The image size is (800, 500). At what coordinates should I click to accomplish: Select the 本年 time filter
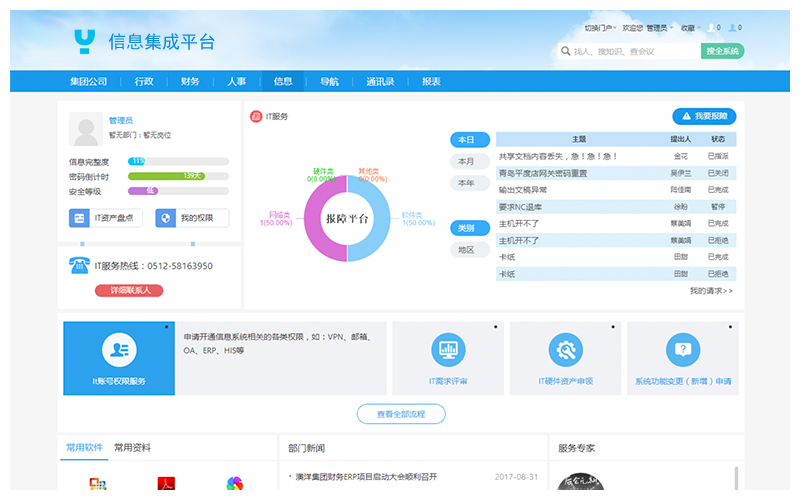click(466, 183)
